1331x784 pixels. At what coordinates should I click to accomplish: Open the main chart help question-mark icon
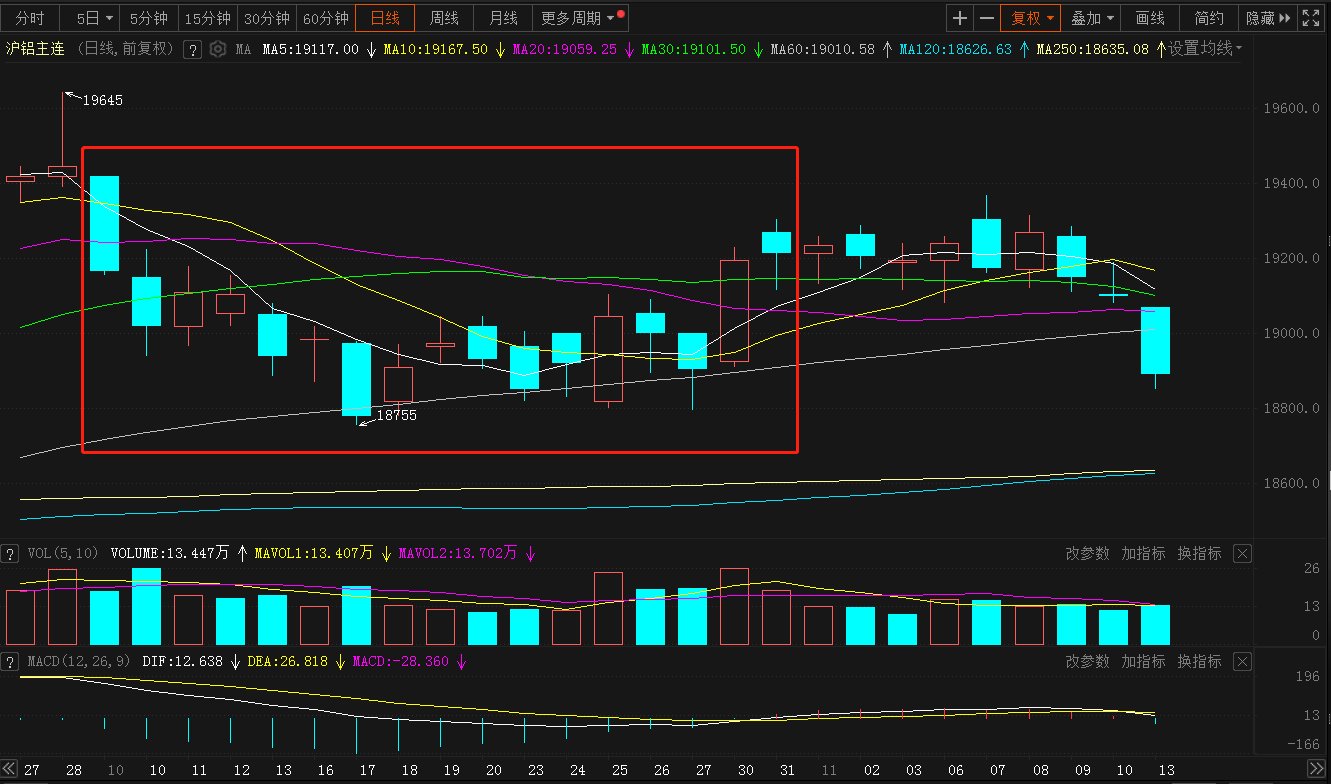193,50
